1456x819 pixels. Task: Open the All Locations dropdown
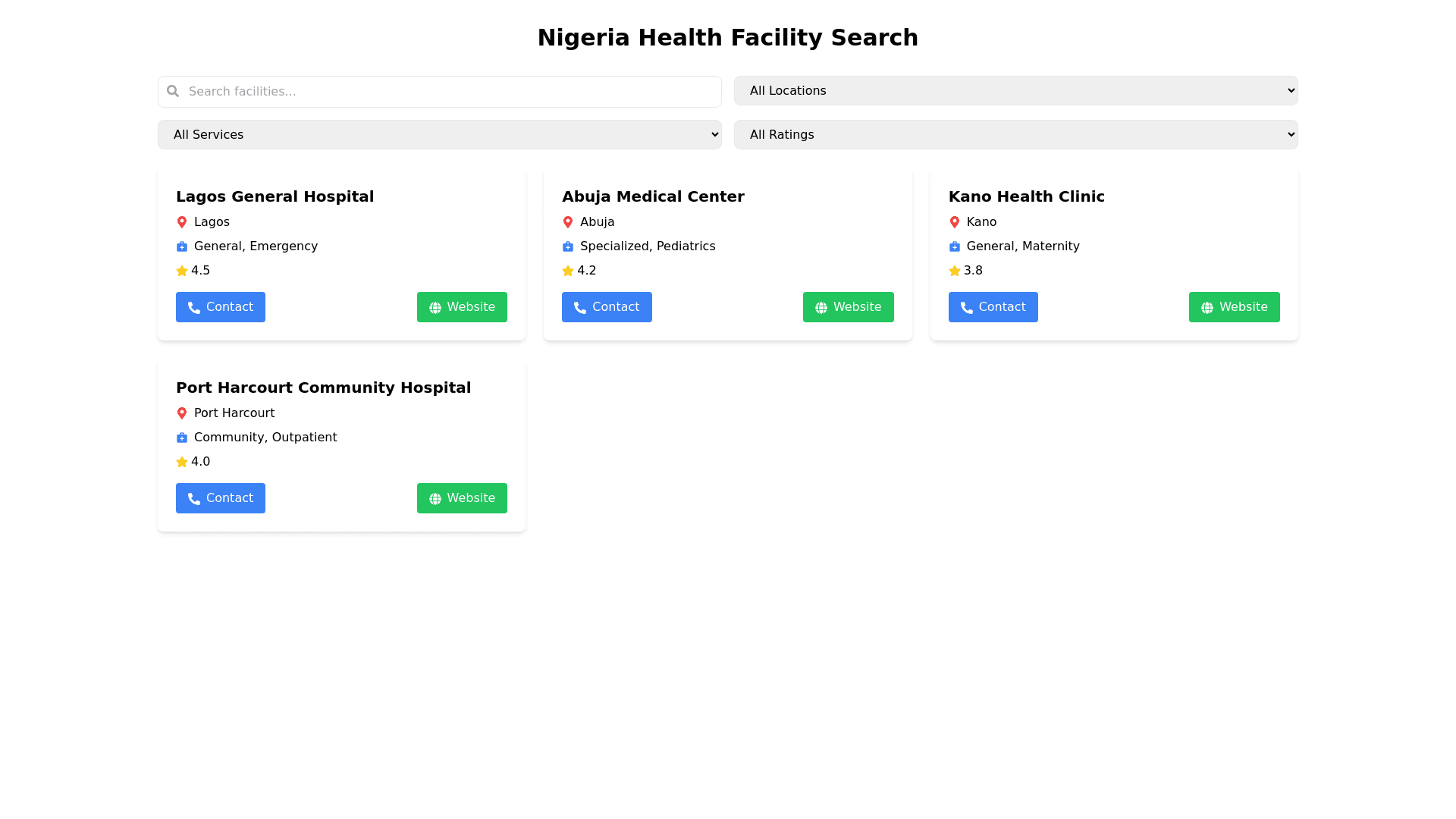click(x=1015, y=91)
